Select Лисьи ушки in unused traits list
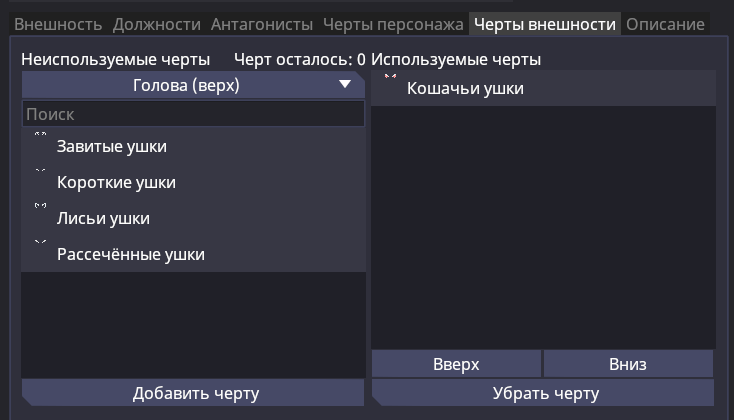 click(x=104, y=219)
